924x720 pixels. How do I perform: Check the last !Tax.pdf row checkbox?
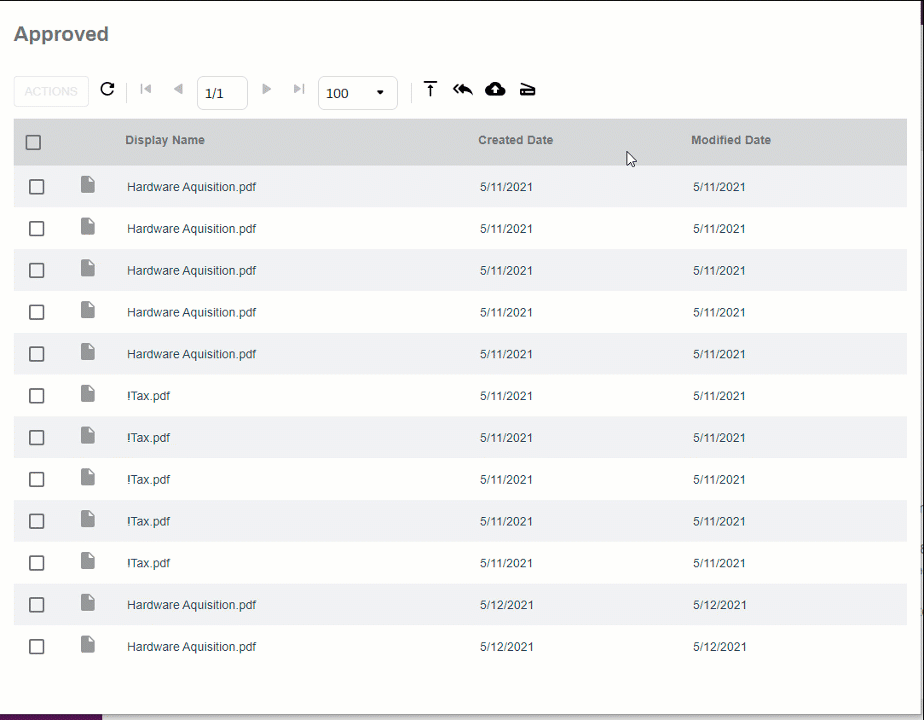(x=37, y=563)
